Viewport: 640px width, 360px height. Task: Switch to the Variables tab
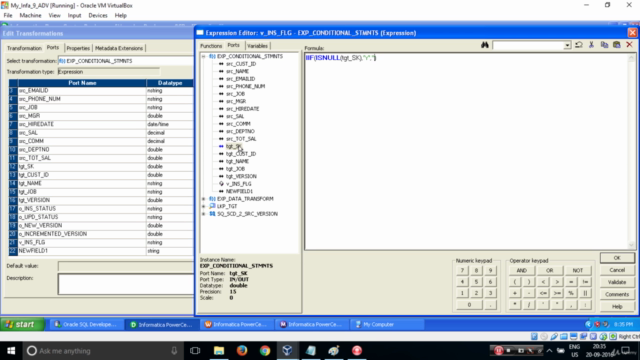[257, 46]
